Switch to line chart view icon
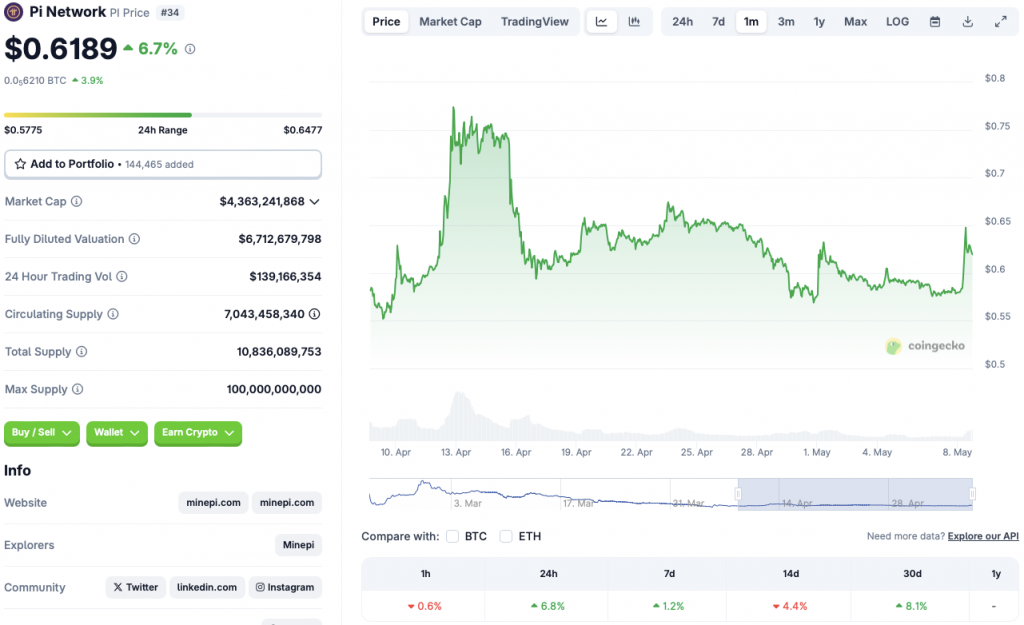 click(601, 22)
